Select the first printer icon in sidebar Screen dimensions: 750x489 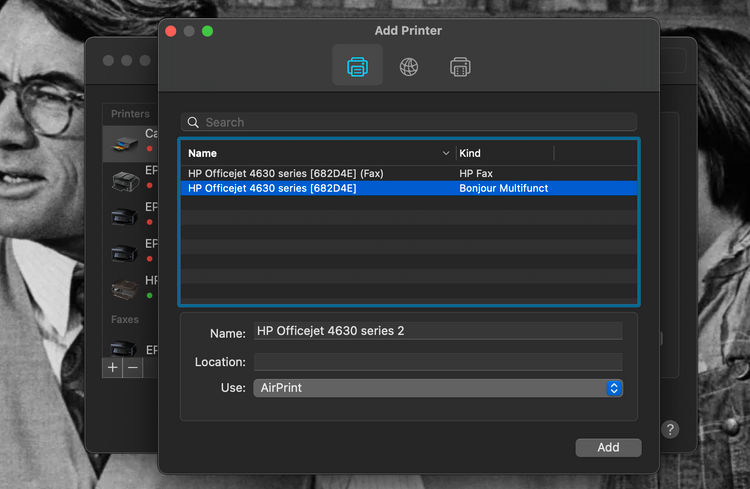[123, 142]
